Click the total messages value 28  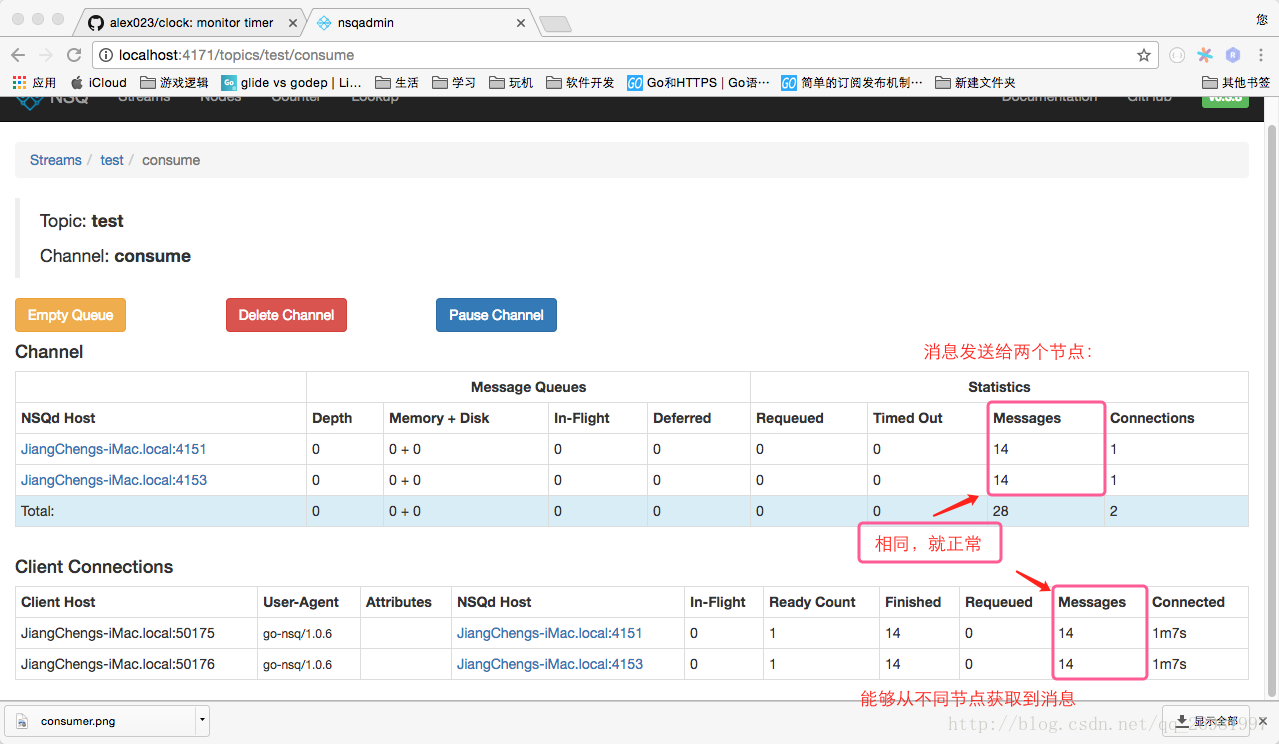click(x=1001, y=511)
